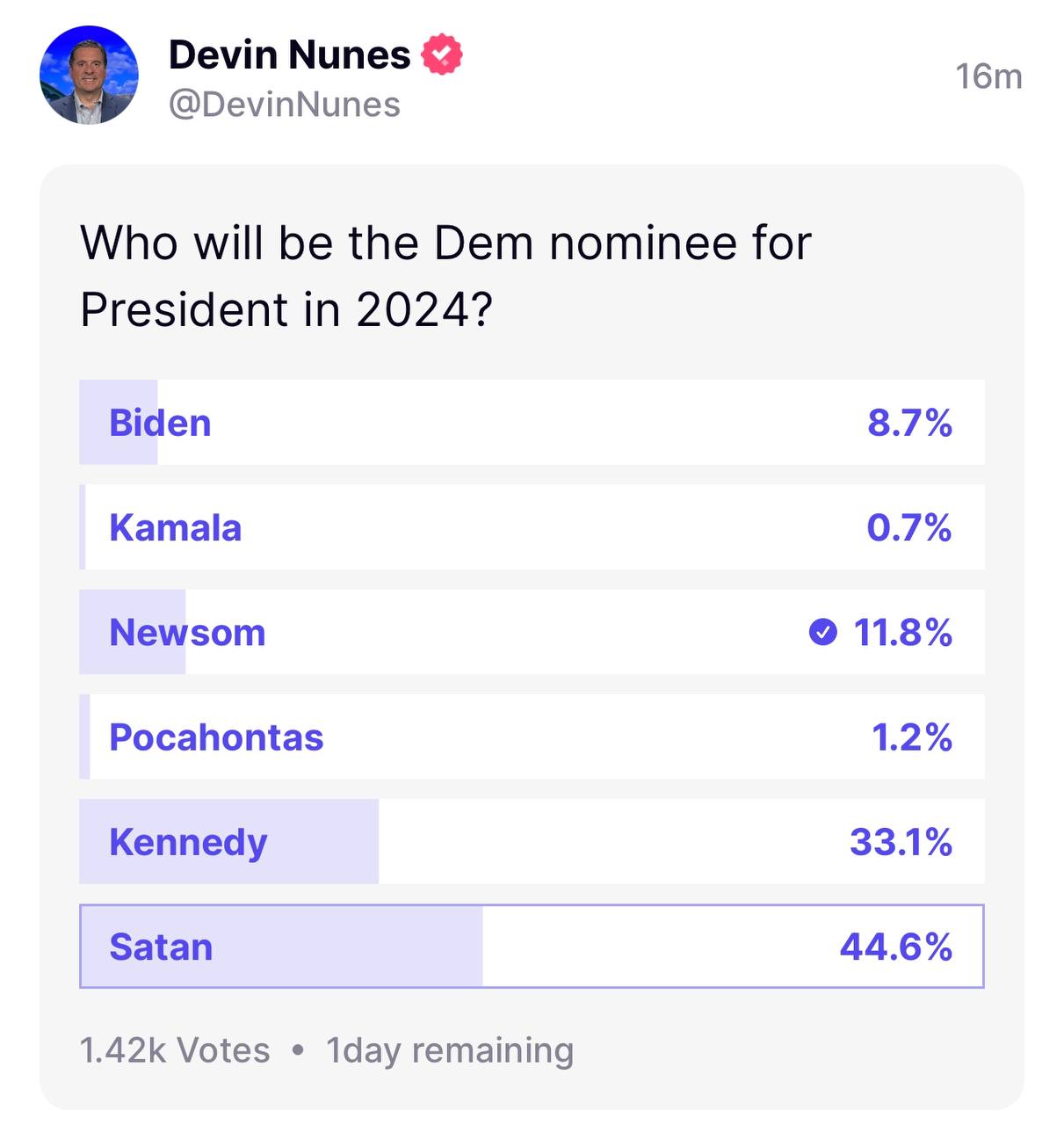Click the poll question text
The height and width of the screenshot is (1125, 1064).
pyautogui.click(x=446, y=276)
